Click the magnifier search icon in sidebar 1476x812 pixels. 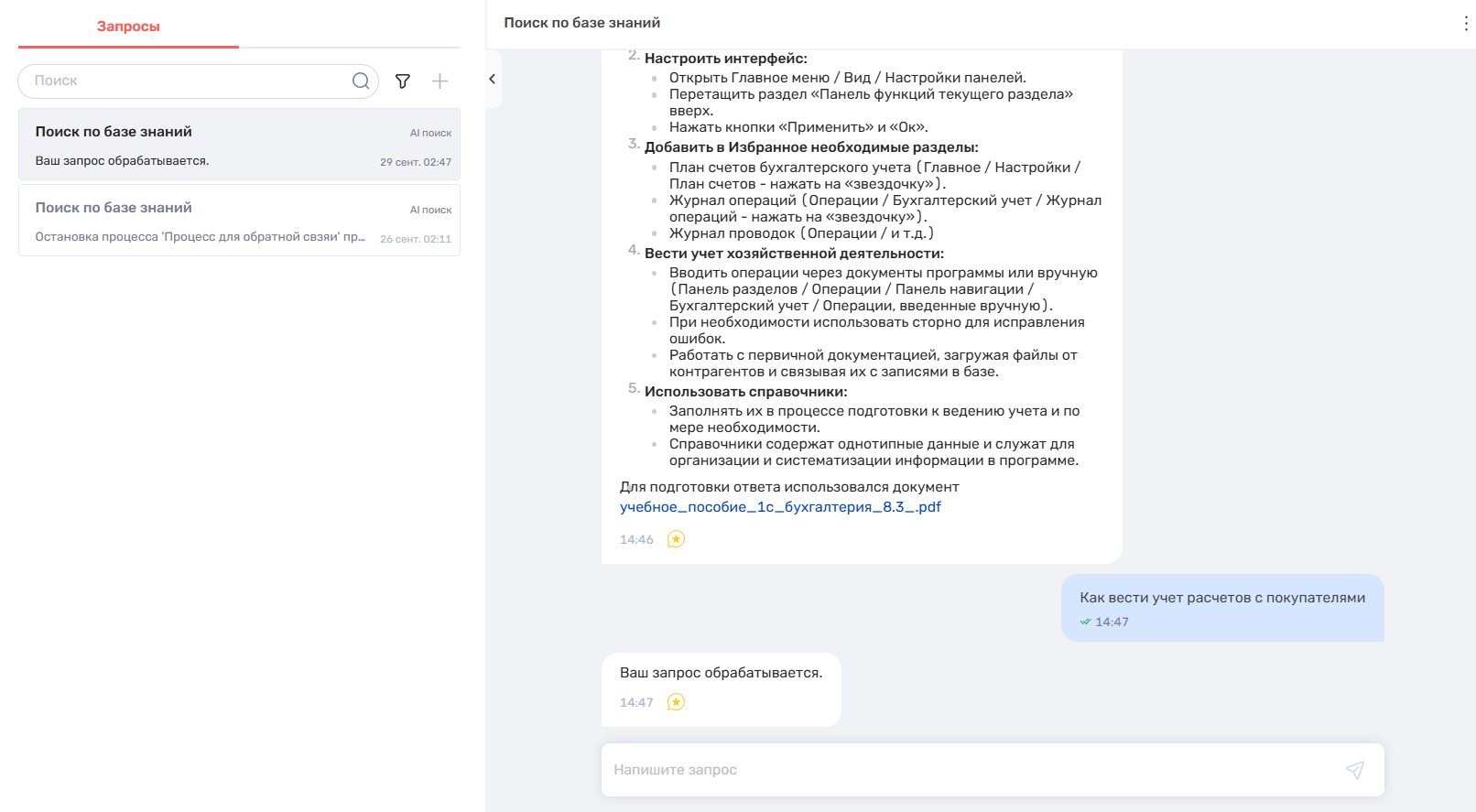coord(361,81)
